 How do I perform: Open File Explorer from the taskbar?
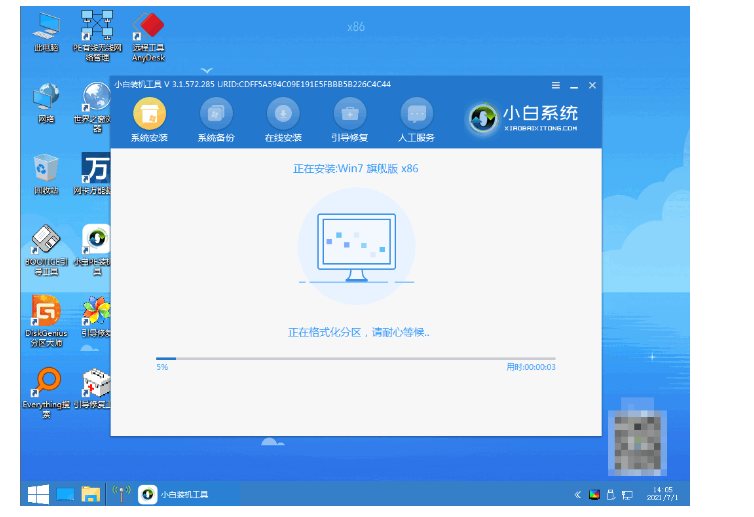pyautogui.click(x=90, y=493)
